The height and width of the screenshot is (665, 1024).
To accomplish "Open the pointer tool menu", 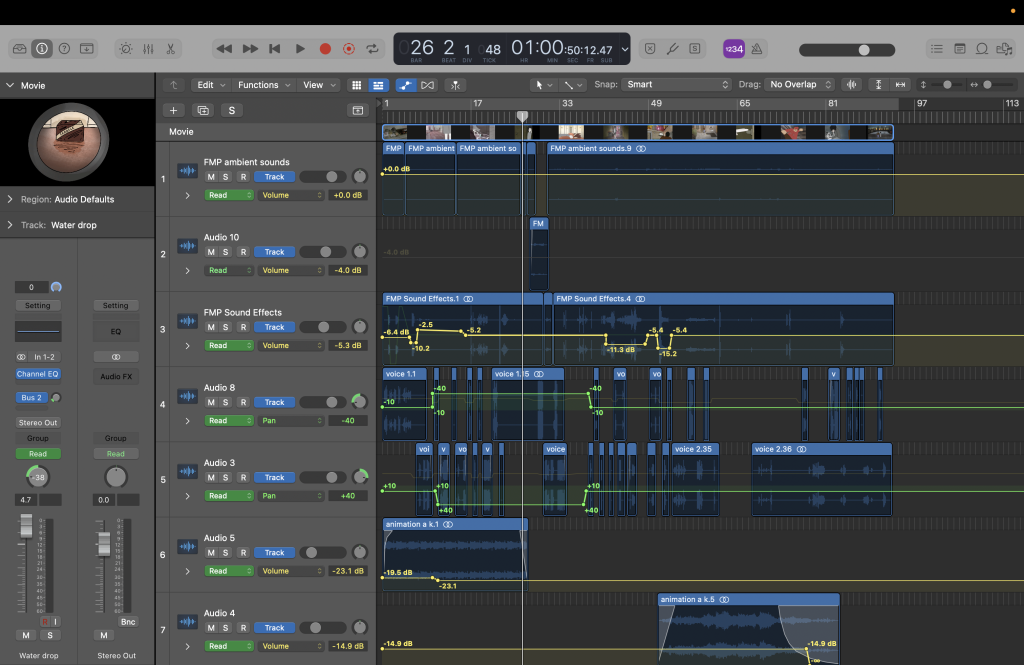I will 543,85.
